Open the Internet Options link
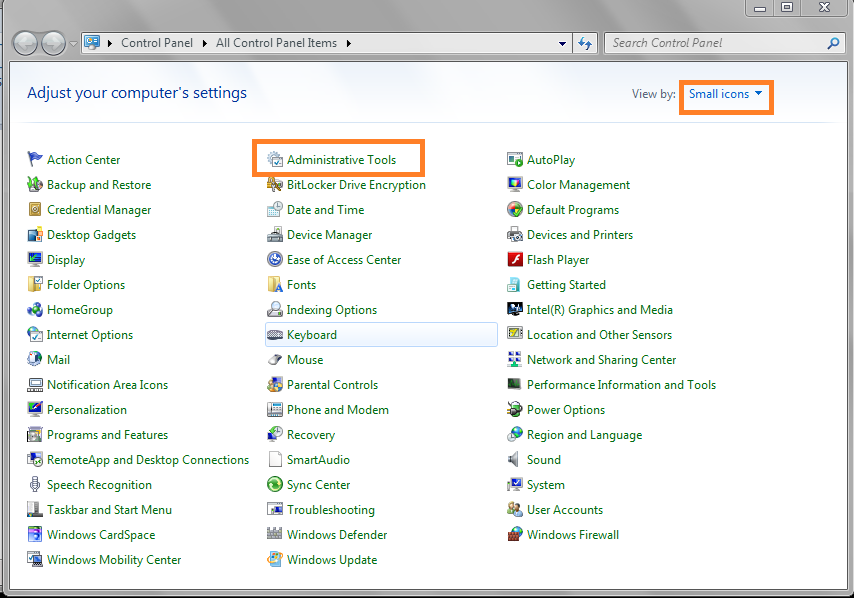 [90, 335]
